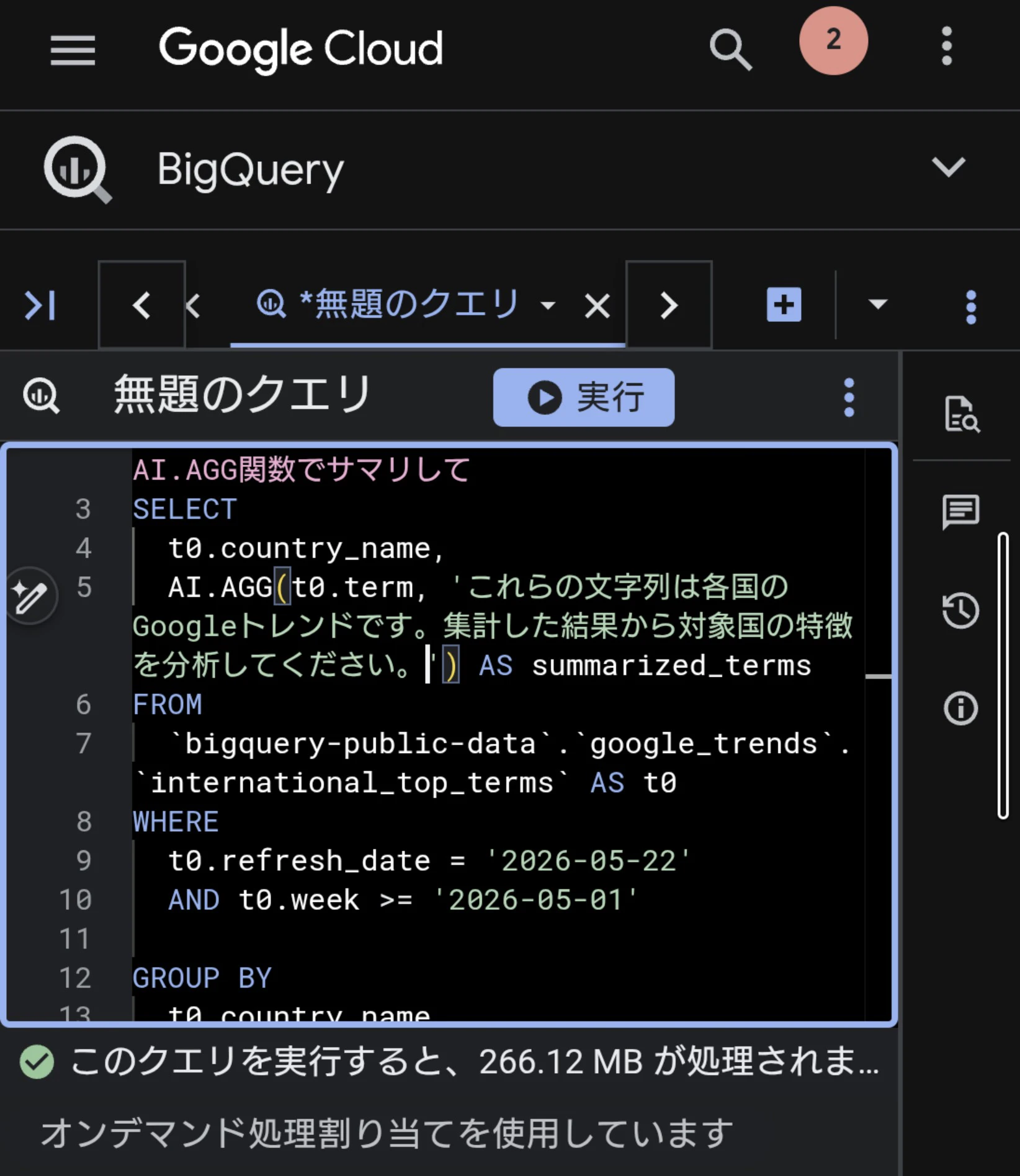Click the WHERE keyword on line 8
This screenshot has height=1176, width=1020.
click(176, 822)
